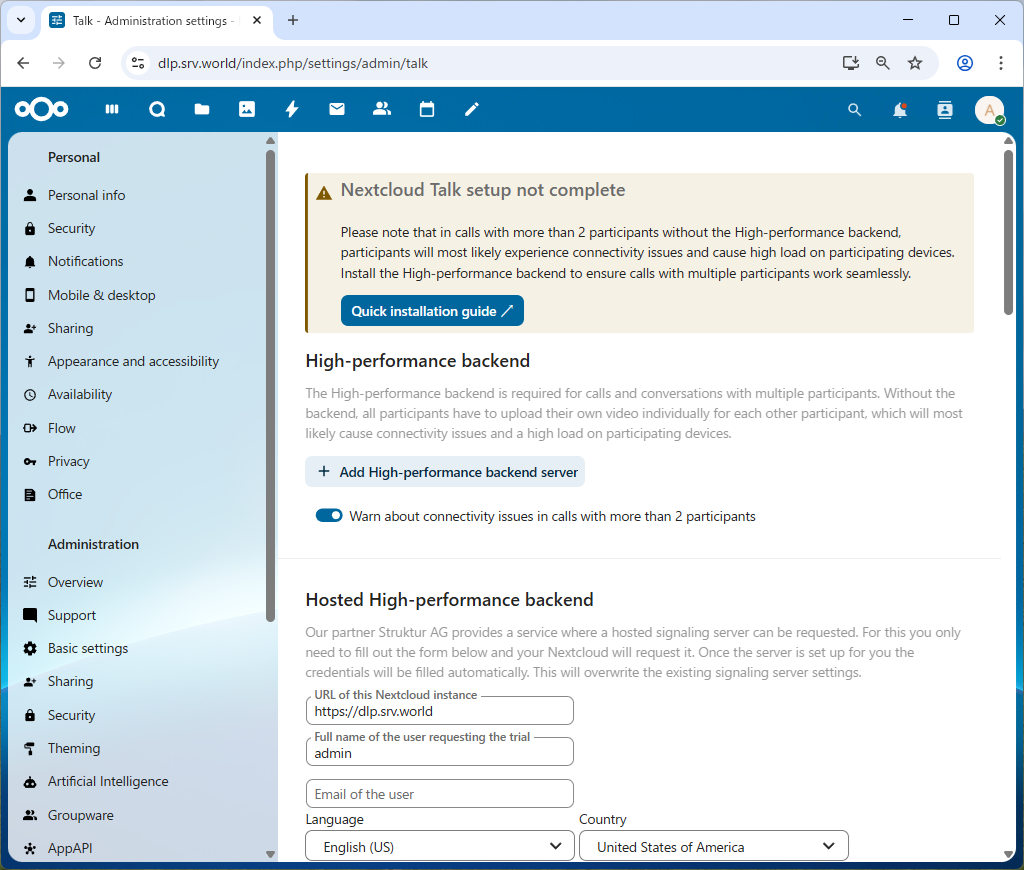This screenshot has width=1024, height=870.
Task: Open unified search magnifier icon
Action: pyautogui.click(x=854, y=110)
